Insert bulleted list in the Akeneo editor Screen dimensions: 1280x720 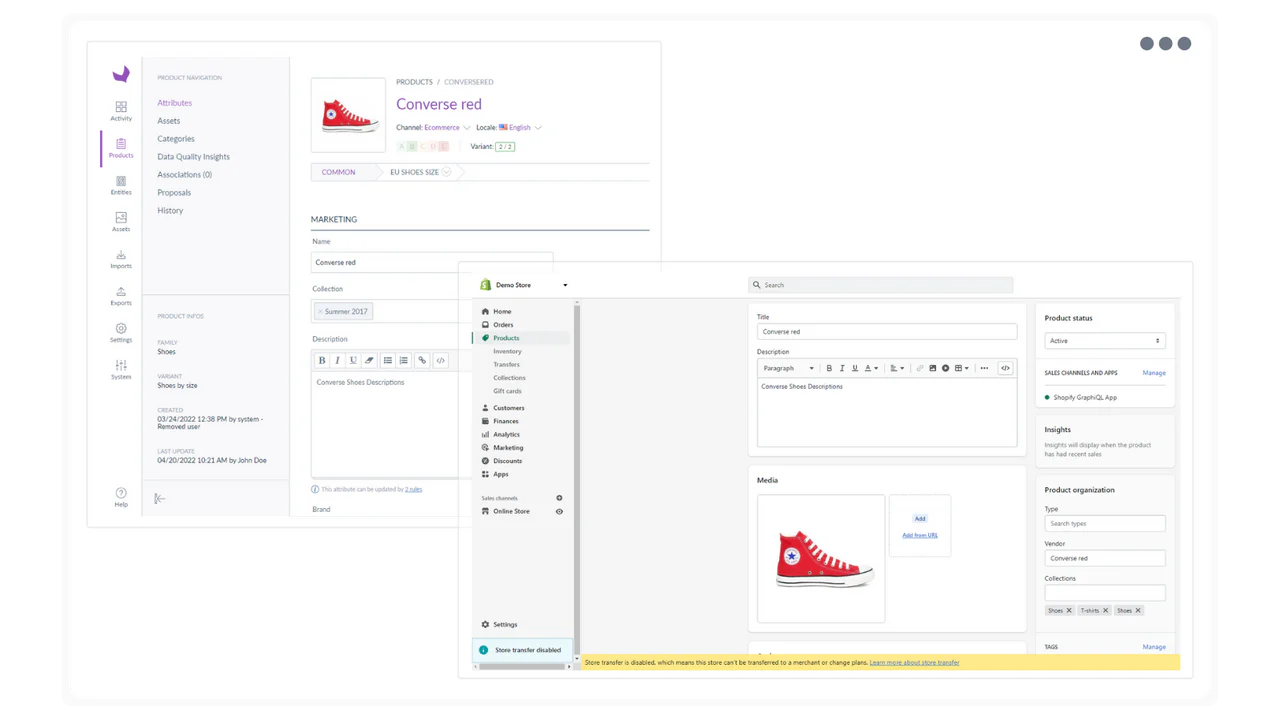click(388, 360)
